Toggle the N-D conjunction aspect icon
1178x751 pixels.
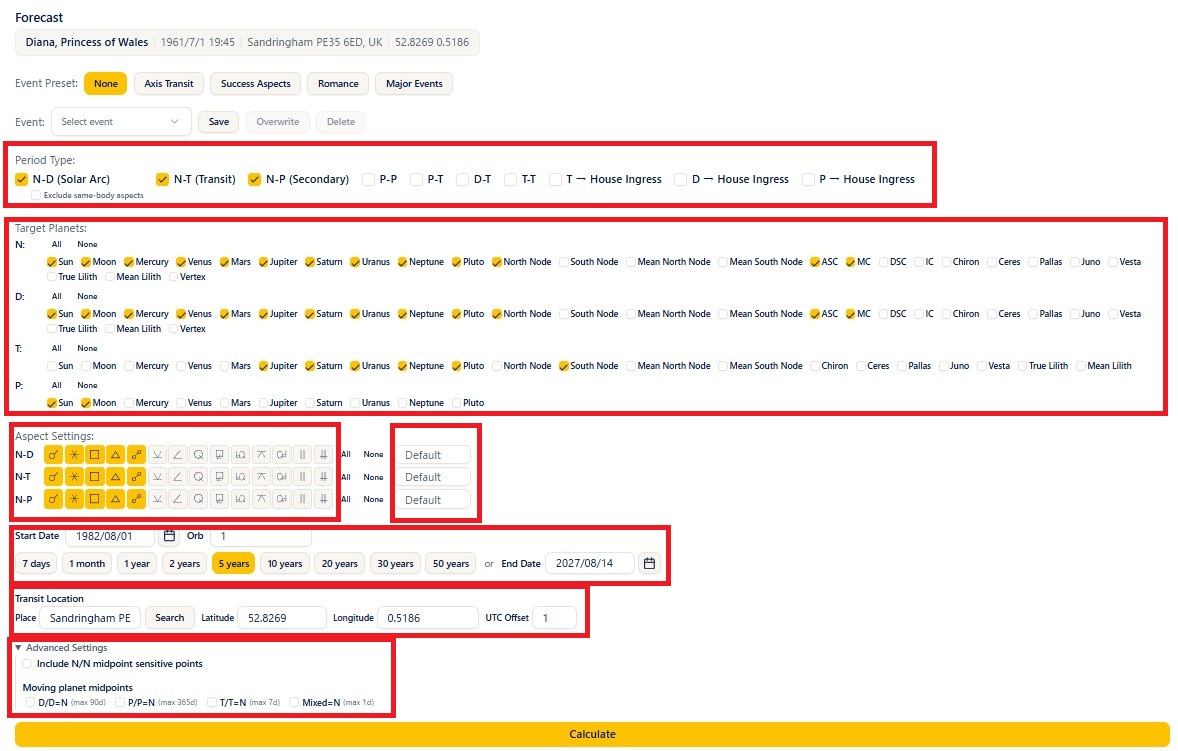tap(53, 454)
